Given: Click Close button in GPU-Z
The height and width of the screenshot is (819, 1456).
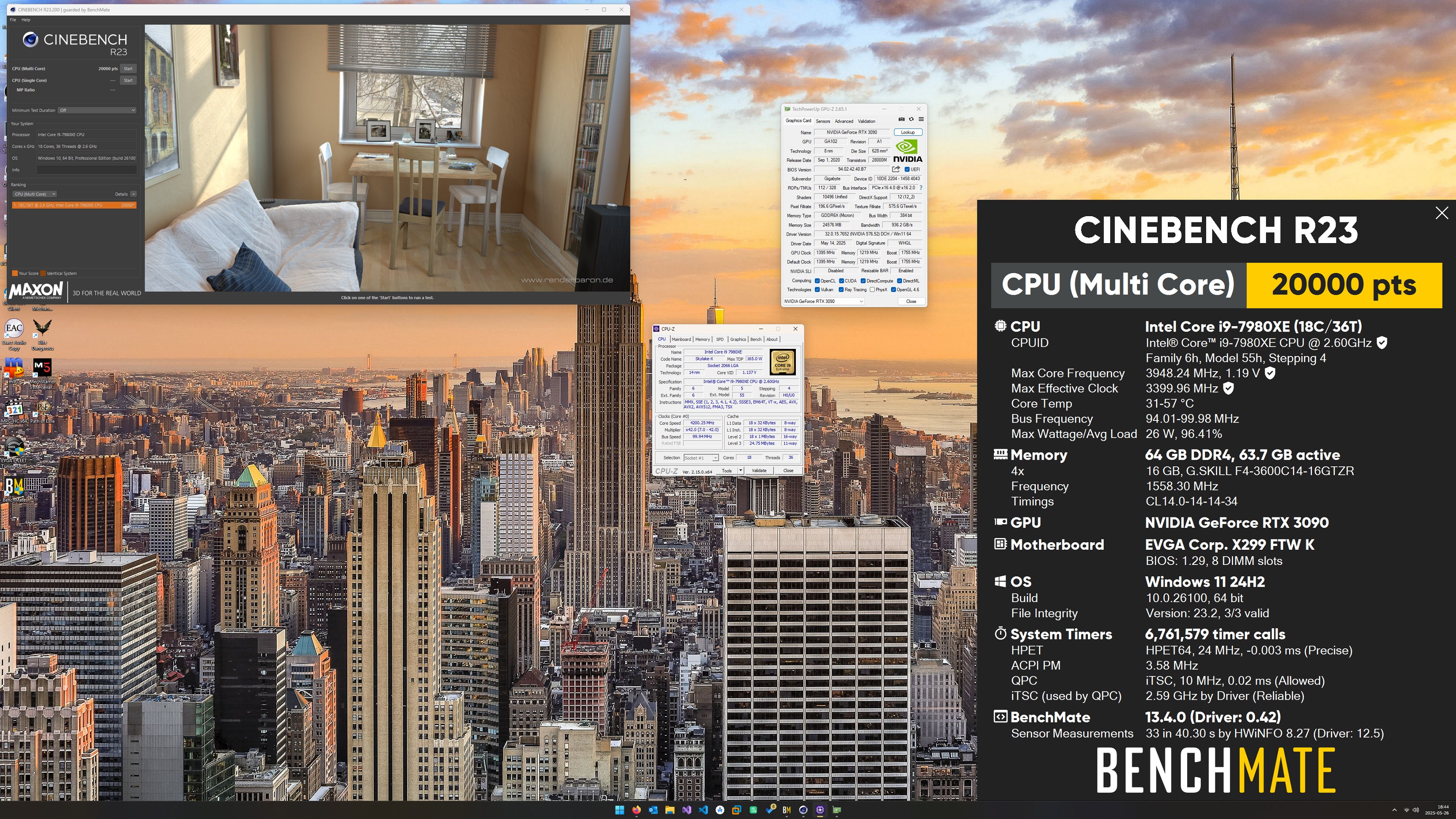Looking at the screenshot, I should tap(912, 301).
